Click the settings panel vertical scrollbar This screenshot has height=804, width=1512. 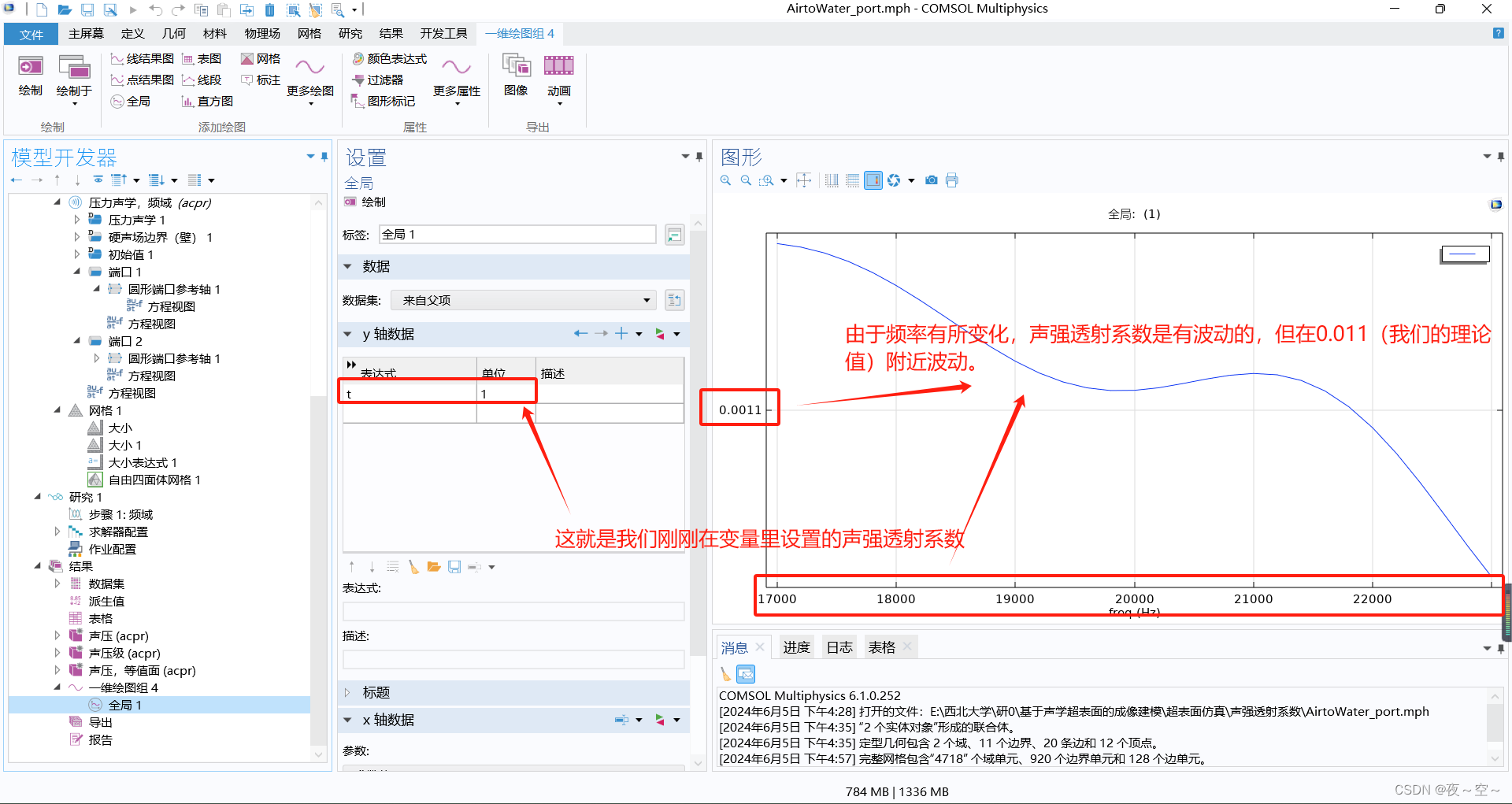click(697, 441)
